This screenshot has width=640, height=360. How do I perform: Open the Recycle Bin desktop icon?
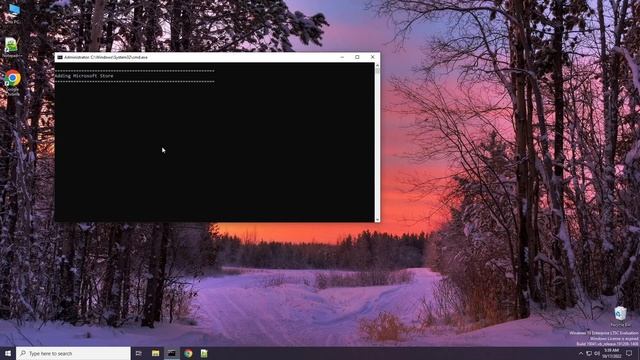click(620, 316)
